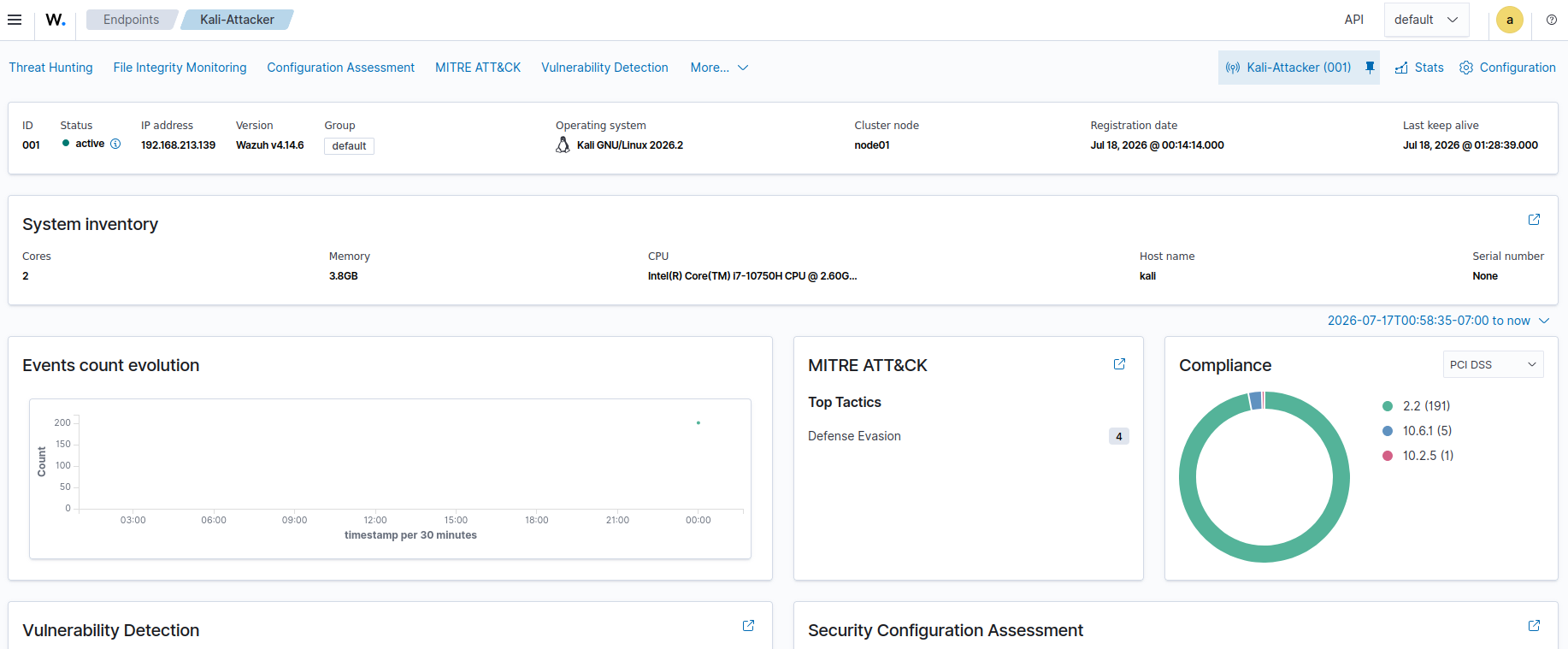Open the default tenant dropdown
The image size is (1568, 649).
coord(1426,20)
